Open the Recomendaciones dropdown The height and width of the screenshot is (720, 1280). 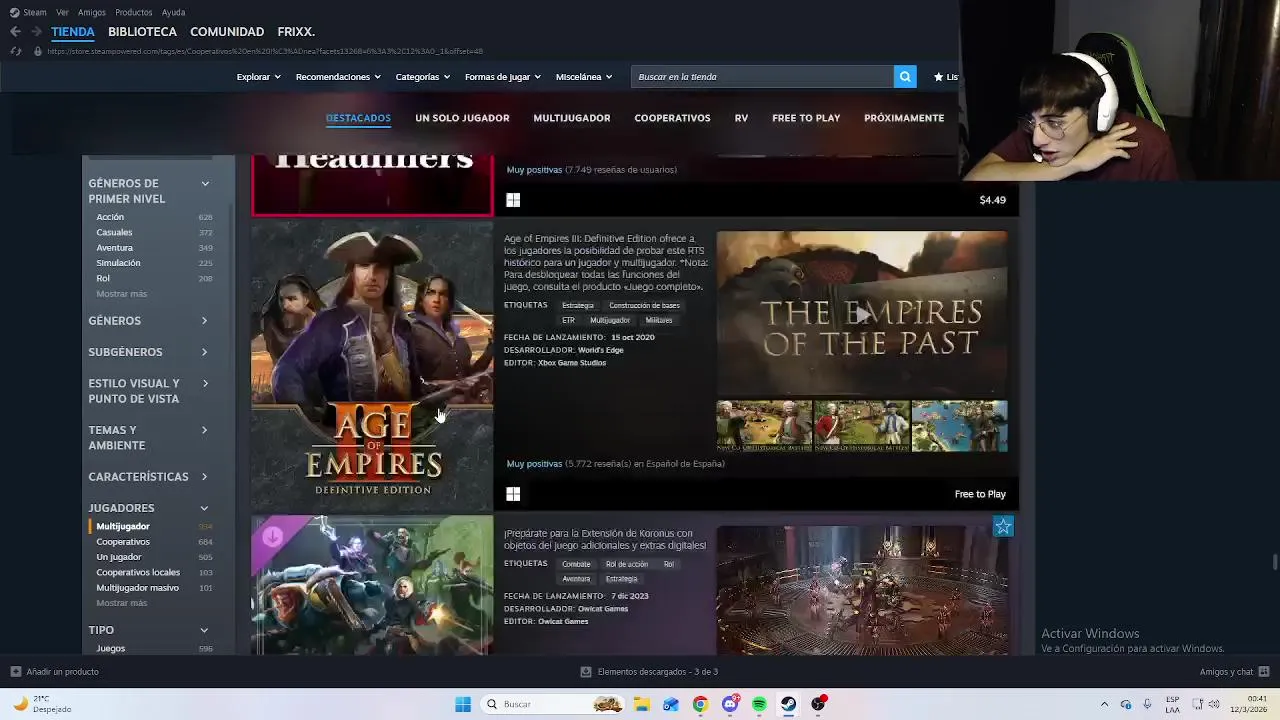coord(338,77)
